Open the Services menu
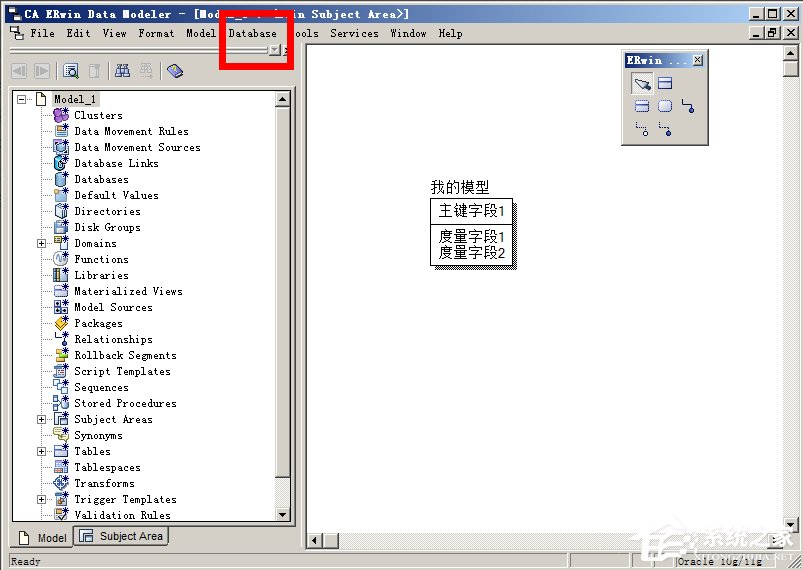 [354, 33]
